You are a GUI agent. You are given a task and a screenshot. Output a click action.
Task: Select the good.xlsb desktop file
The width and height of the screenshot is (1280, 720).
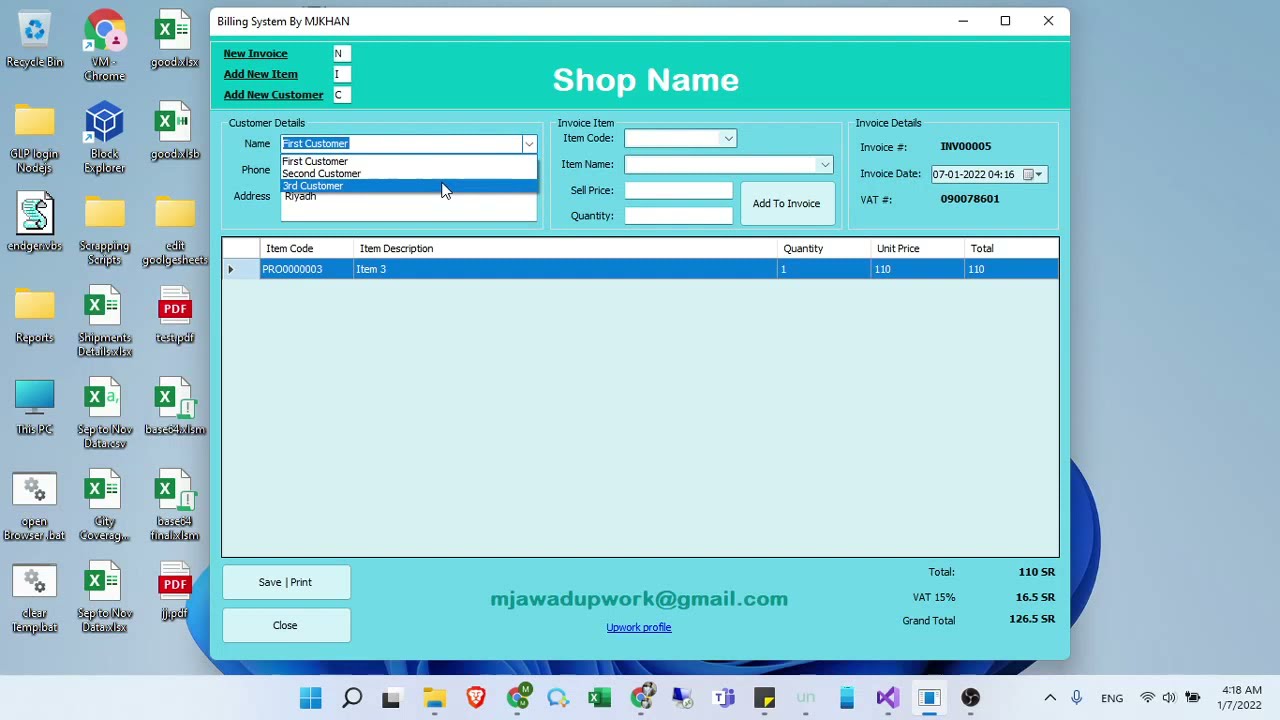point(174,131)
